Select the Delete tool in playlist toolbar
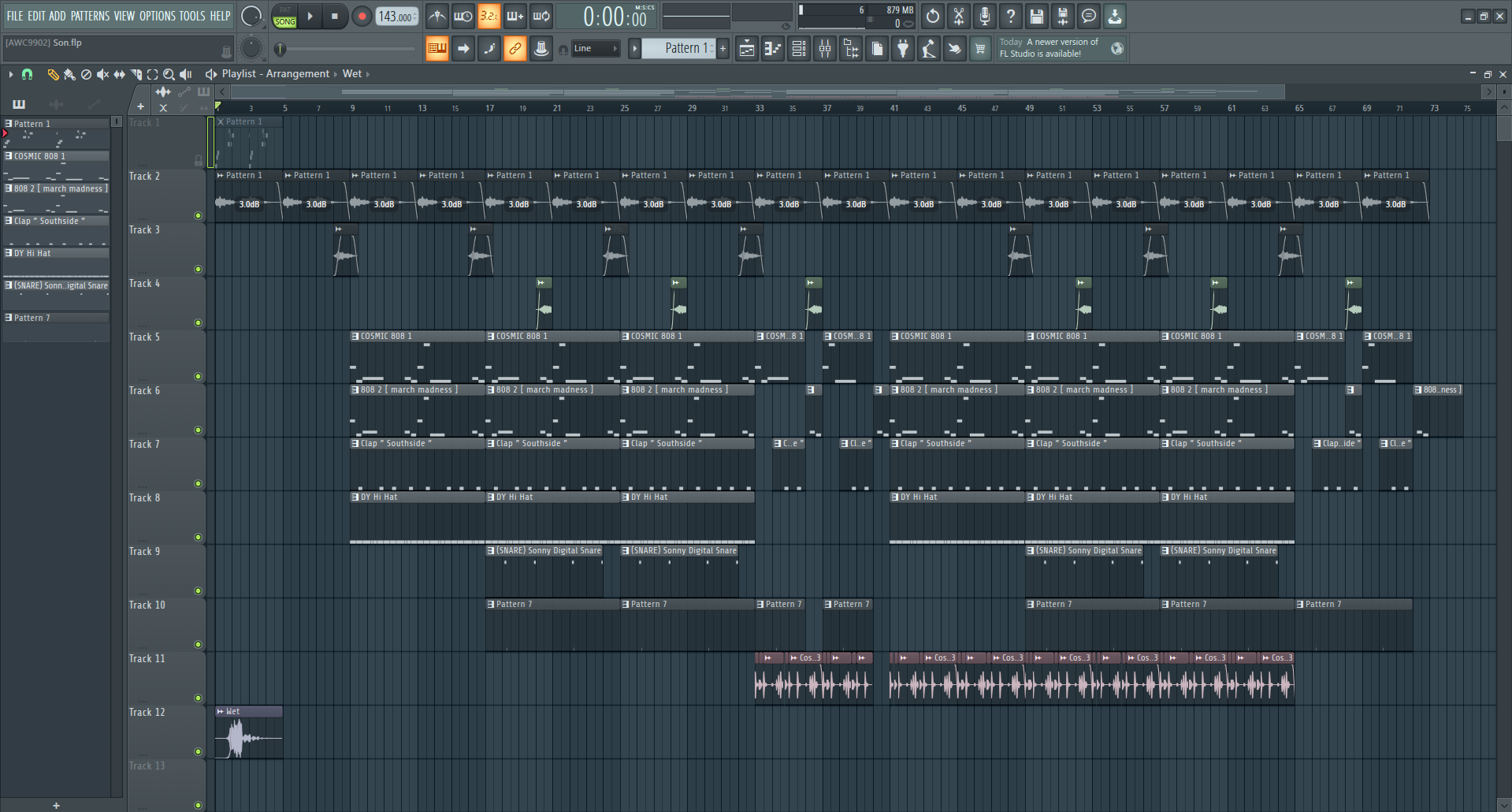 (x=86, y=74)
